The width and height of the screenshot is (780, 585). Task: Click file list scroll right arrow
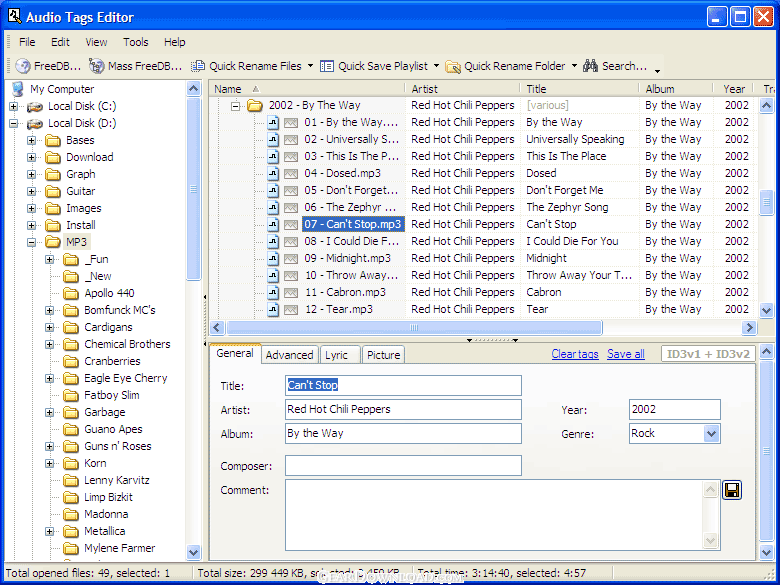(x=749, y=327)
